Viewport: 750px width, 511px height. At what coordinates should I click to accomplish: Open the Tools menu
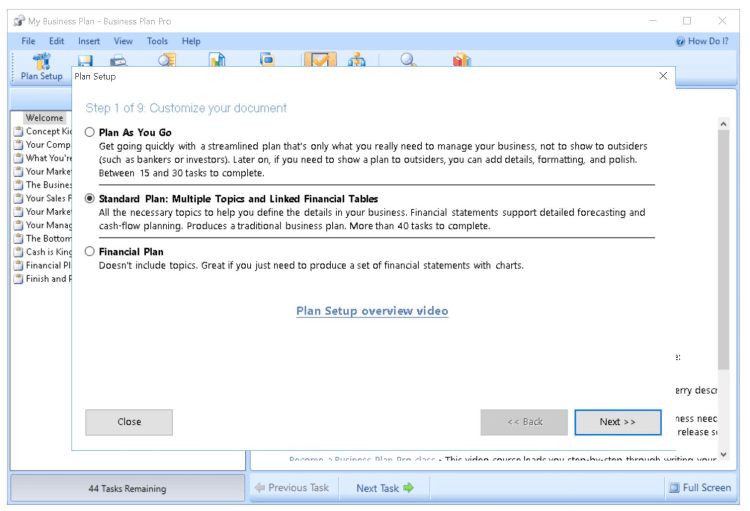(157, 41)
